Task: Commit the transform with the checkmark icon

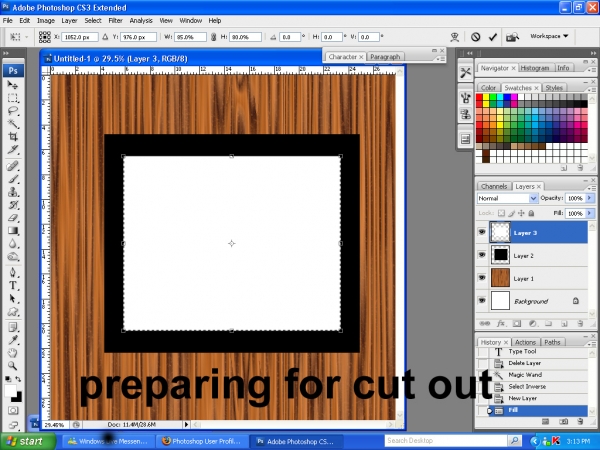Action: (x=493, y=37)
